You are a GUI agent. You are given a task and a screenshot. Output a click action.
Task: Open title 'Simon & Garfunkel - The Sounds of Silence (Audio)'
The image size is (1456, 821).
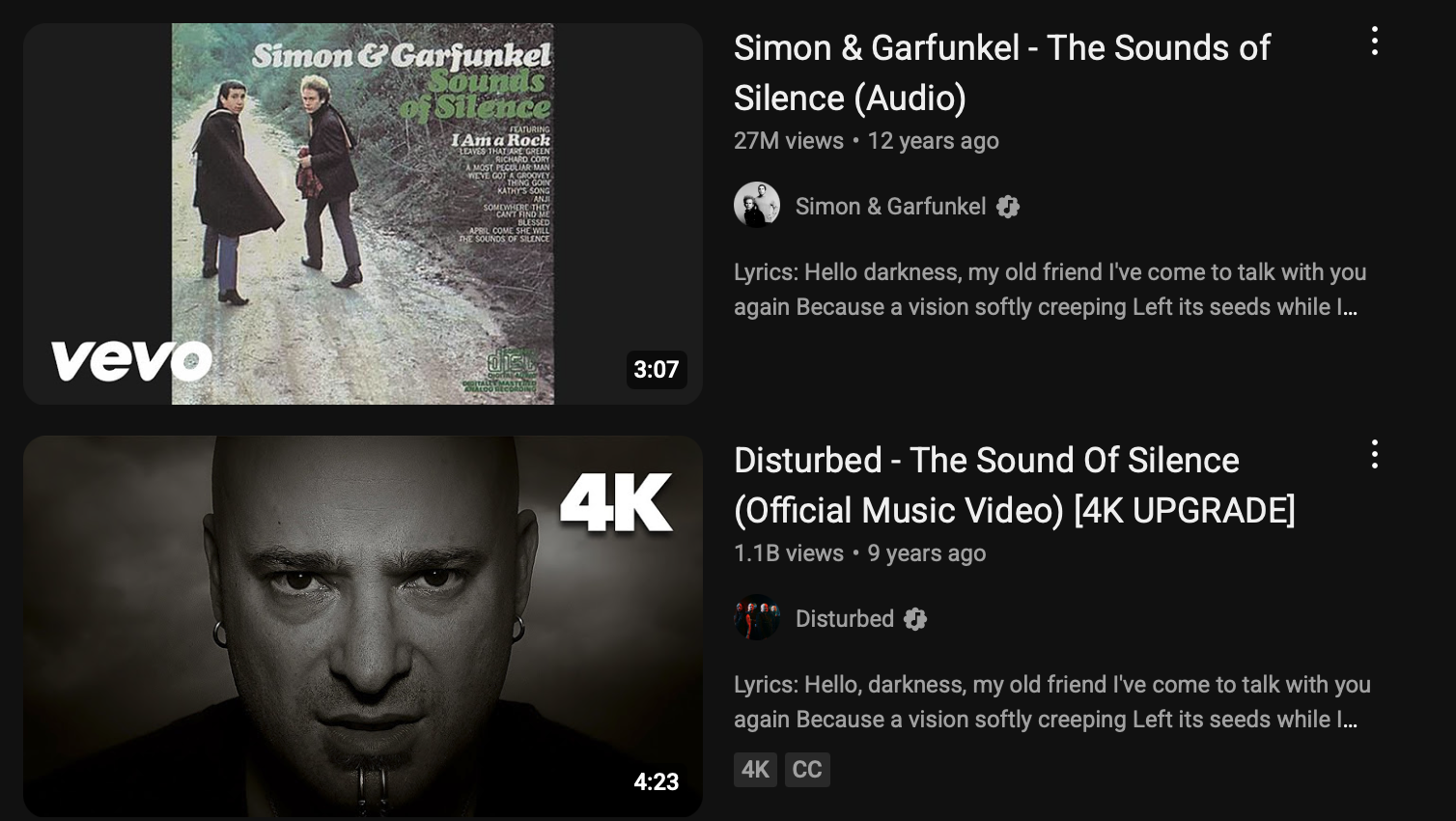(1001, 72)
